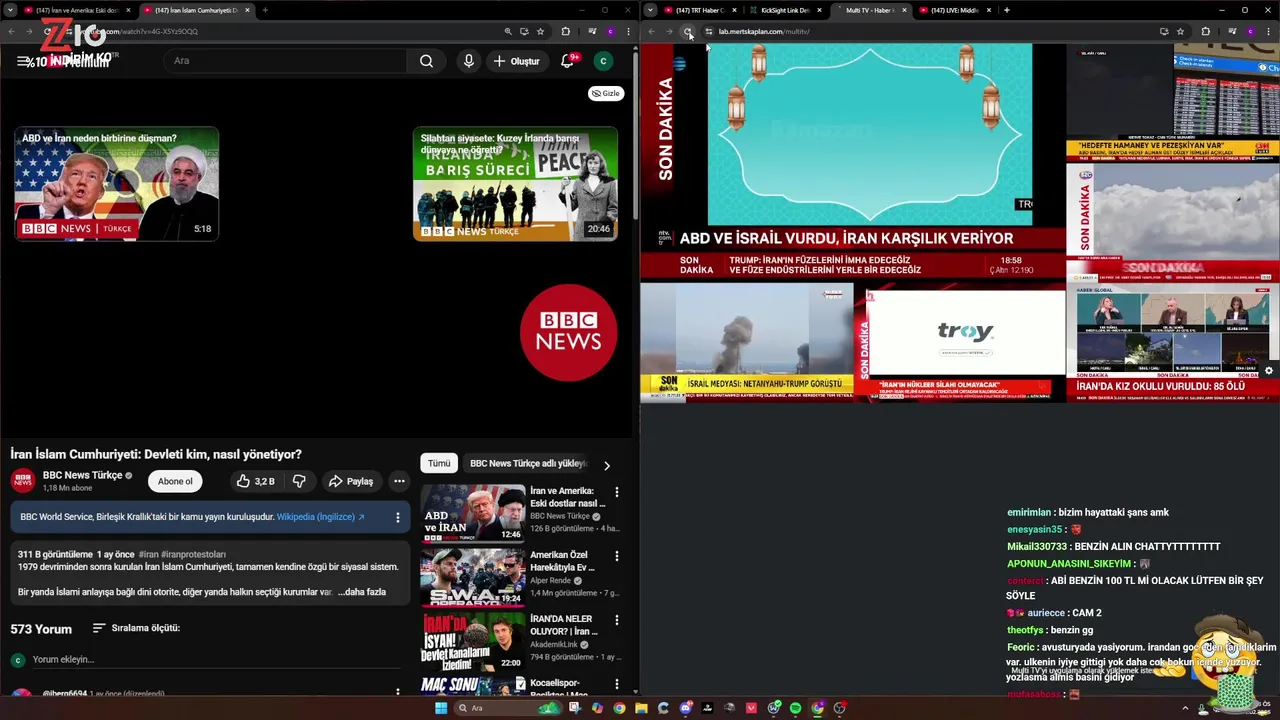This screenshot has height=720, width=1280.
Task: Switch to İran İslam Cumhuriyeti tab
Action: 196,10
